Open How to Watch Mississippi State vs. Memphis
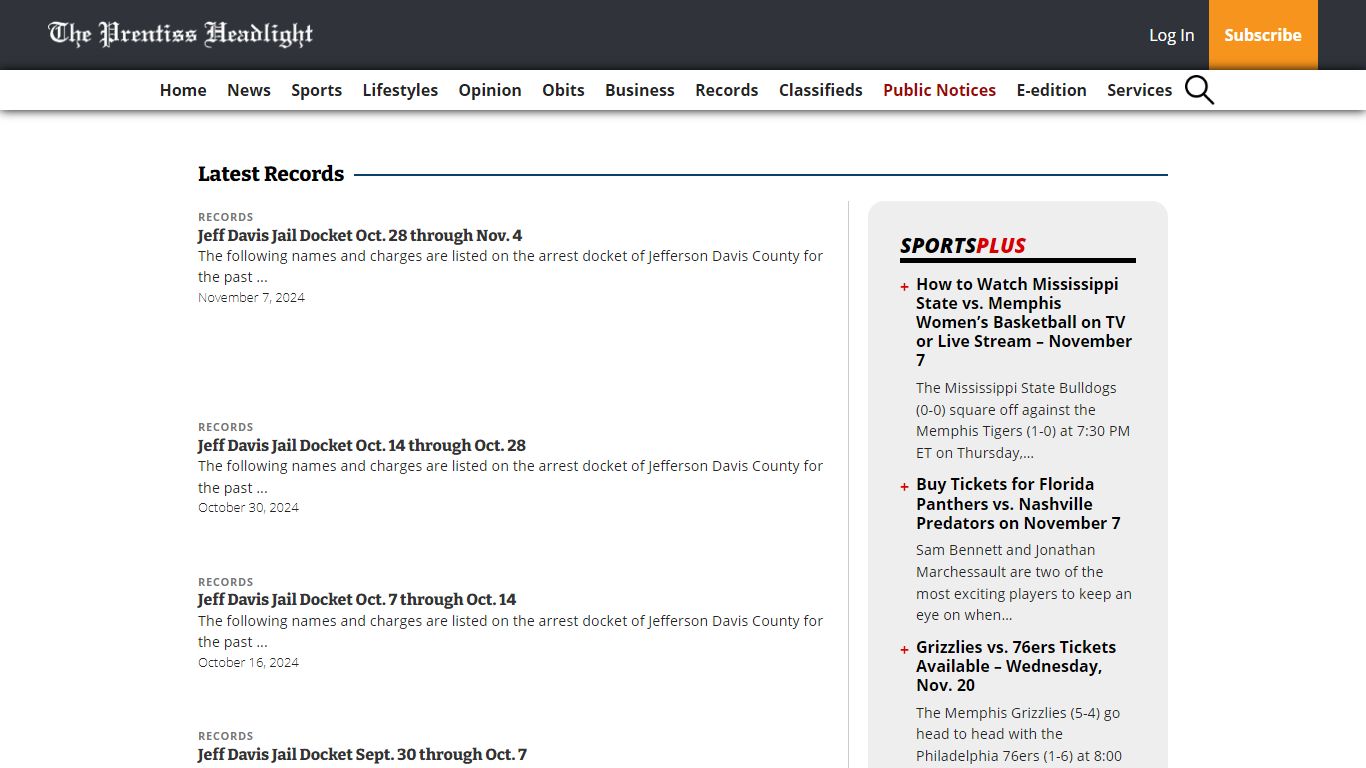The height and width of the screenshot is (768, 1366). click(1024, 322)
